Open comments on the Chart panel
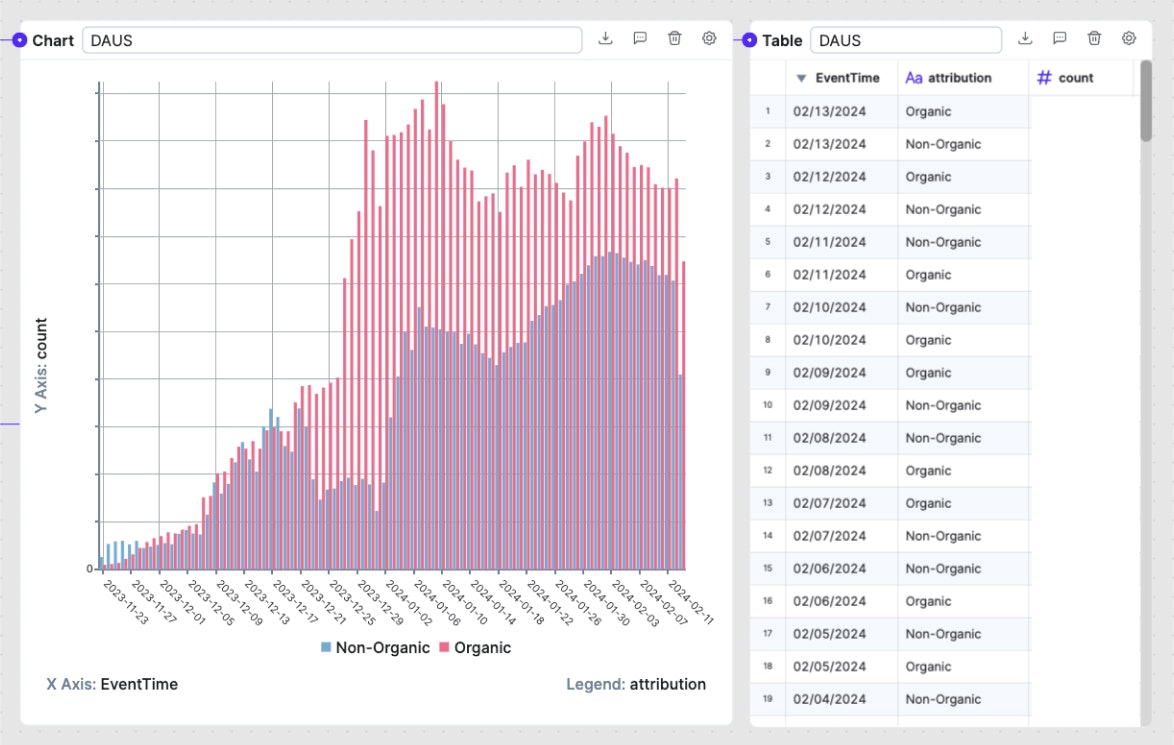Image resolution: width=1174 pixels, height=745 pixels. [x=640, y=38]
